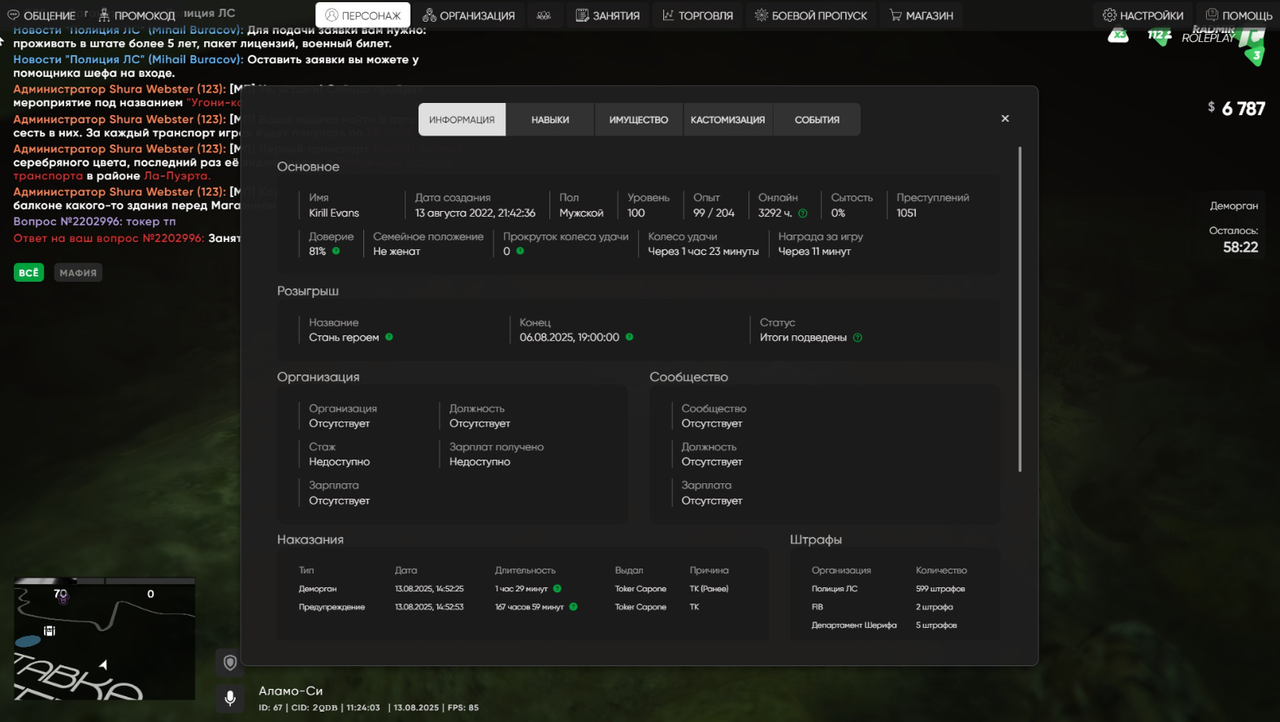Screen dimensions: 1280x722
Task: Click the microphone icon
Action: [230, 698]
